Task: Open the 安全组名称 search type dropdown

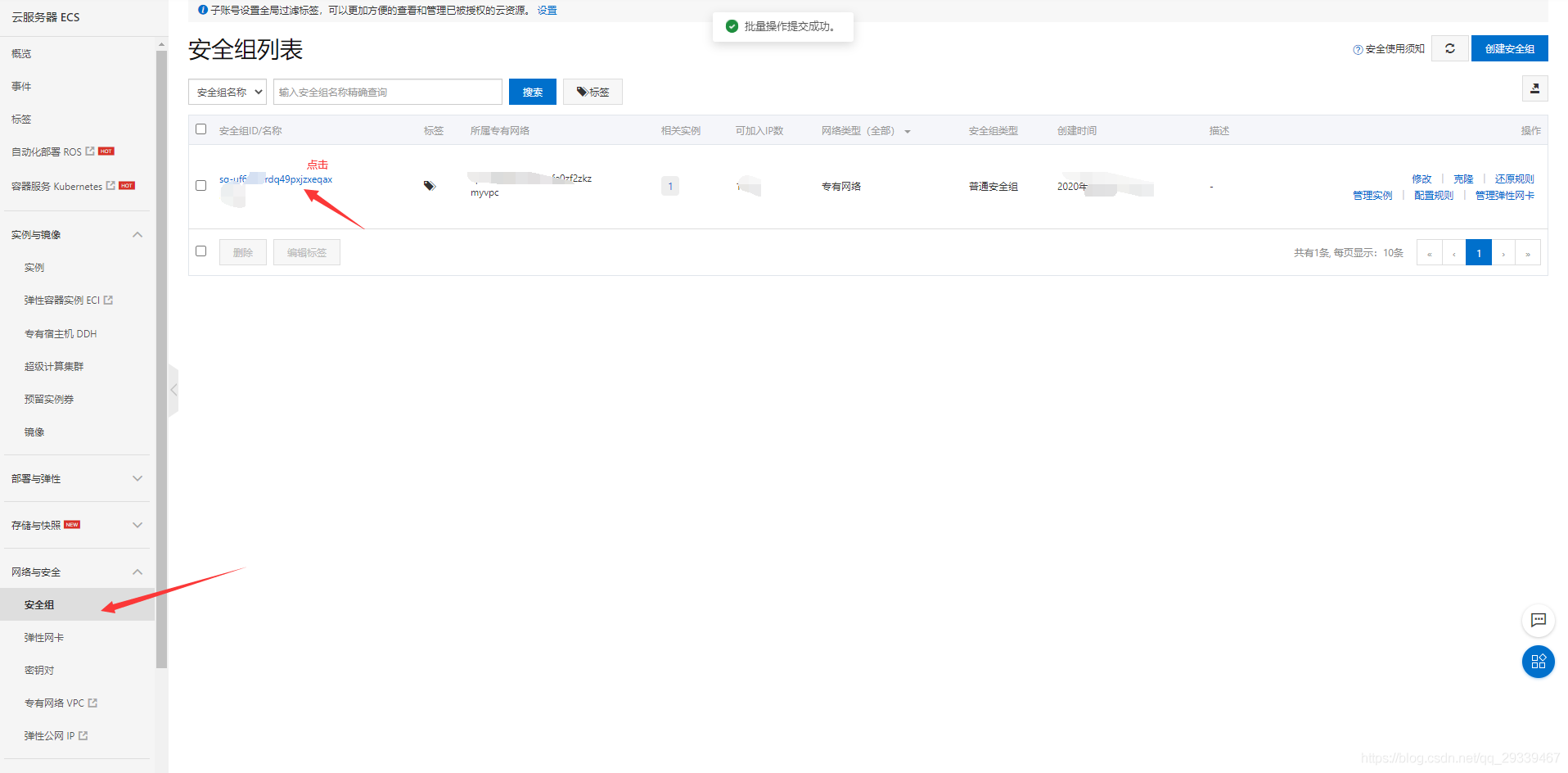Action: [x=228, y=92]
